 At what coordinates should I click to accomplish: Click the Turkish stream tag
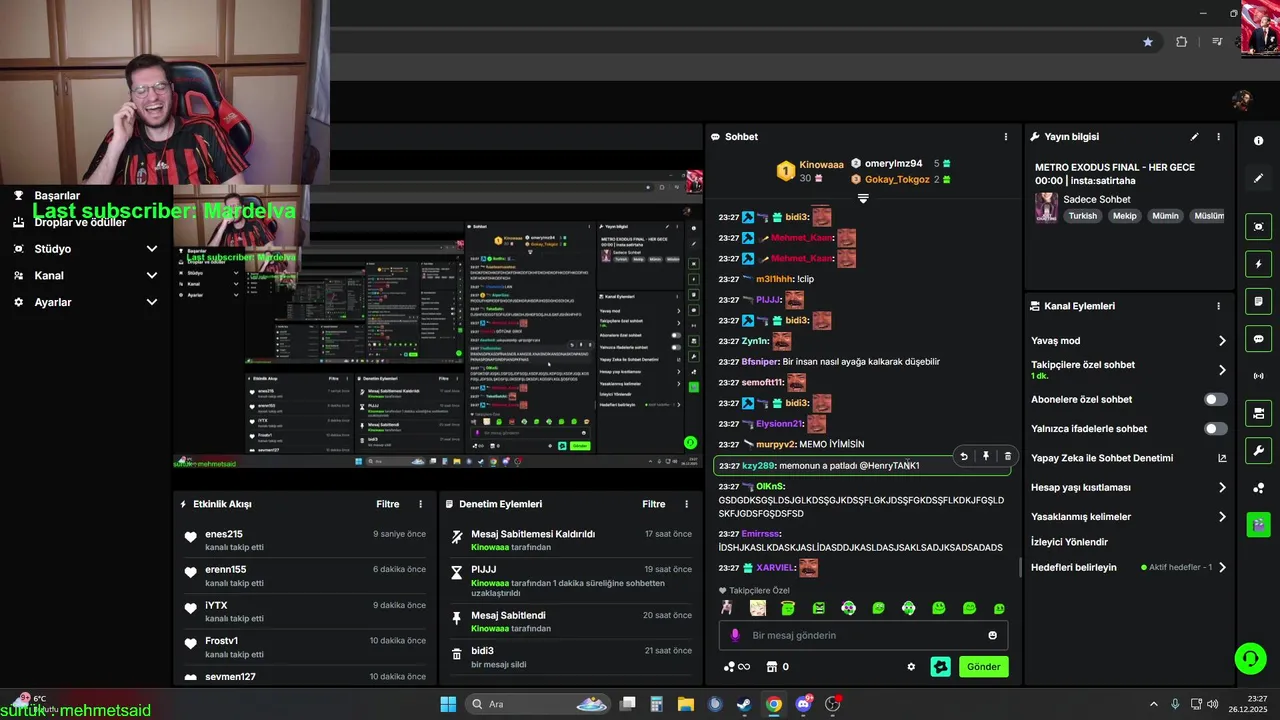point(1082,216)
